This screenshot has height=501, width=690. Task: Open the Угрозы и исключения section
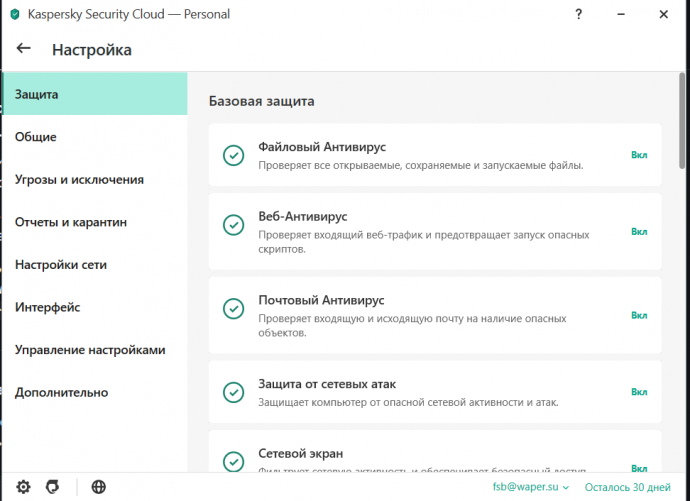[79, 180]
